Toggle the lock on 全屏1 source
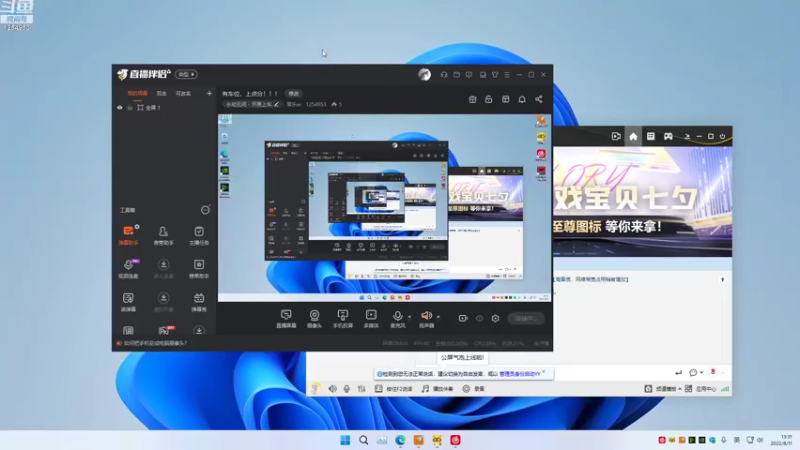The height and width of the screenshot is (450, 800). (x=130, y=108)
